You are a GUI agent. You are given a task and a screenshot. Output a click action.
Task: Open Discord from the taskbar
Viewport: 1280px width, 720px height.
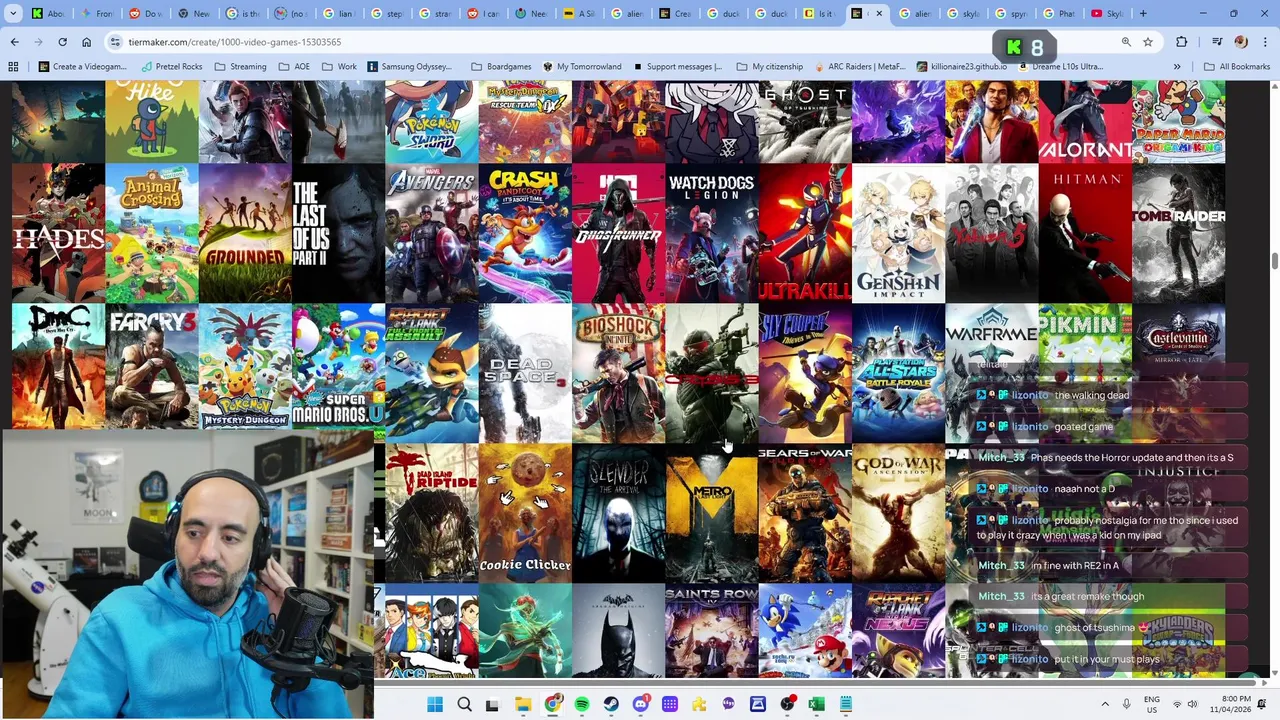641,705
